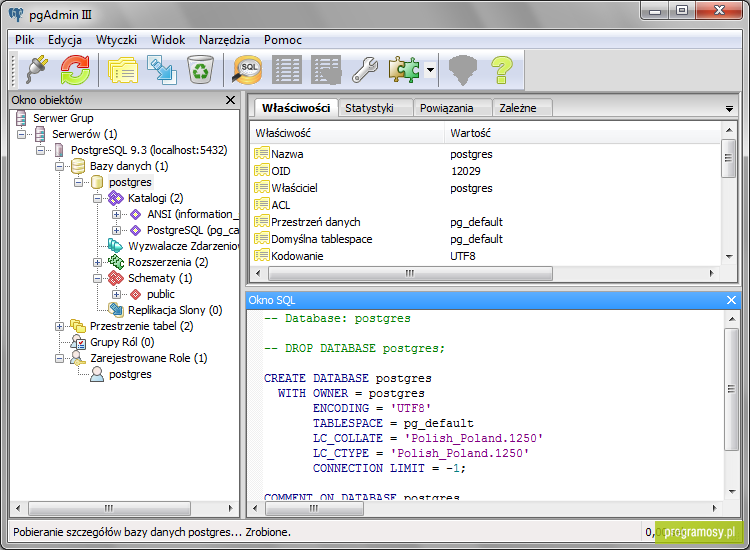Expand Przestrzenie tabel (2) node
This screenshot has width=750, height=550.
pyautogui.click(x=59, y=326)
